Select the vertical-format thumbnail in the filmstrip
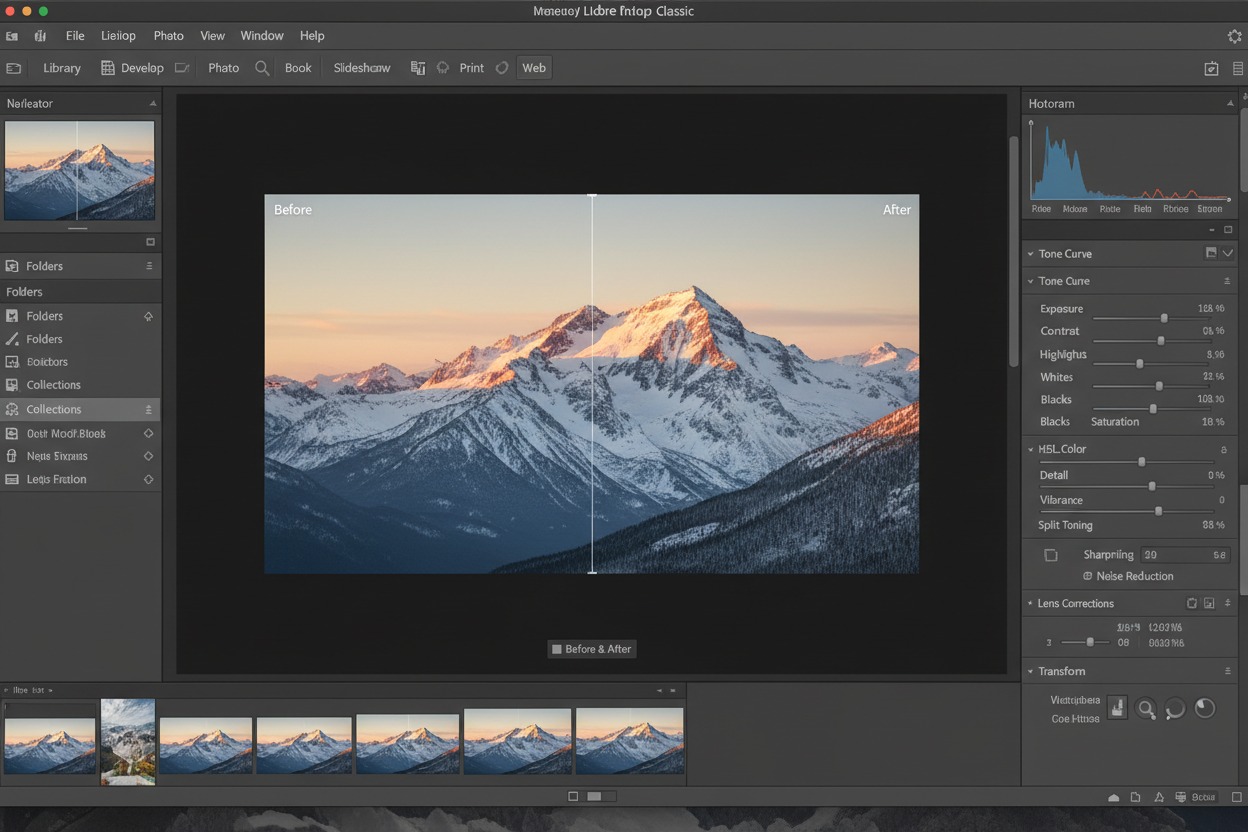The width and height of the screenshot is (1248, 832). 128,741
